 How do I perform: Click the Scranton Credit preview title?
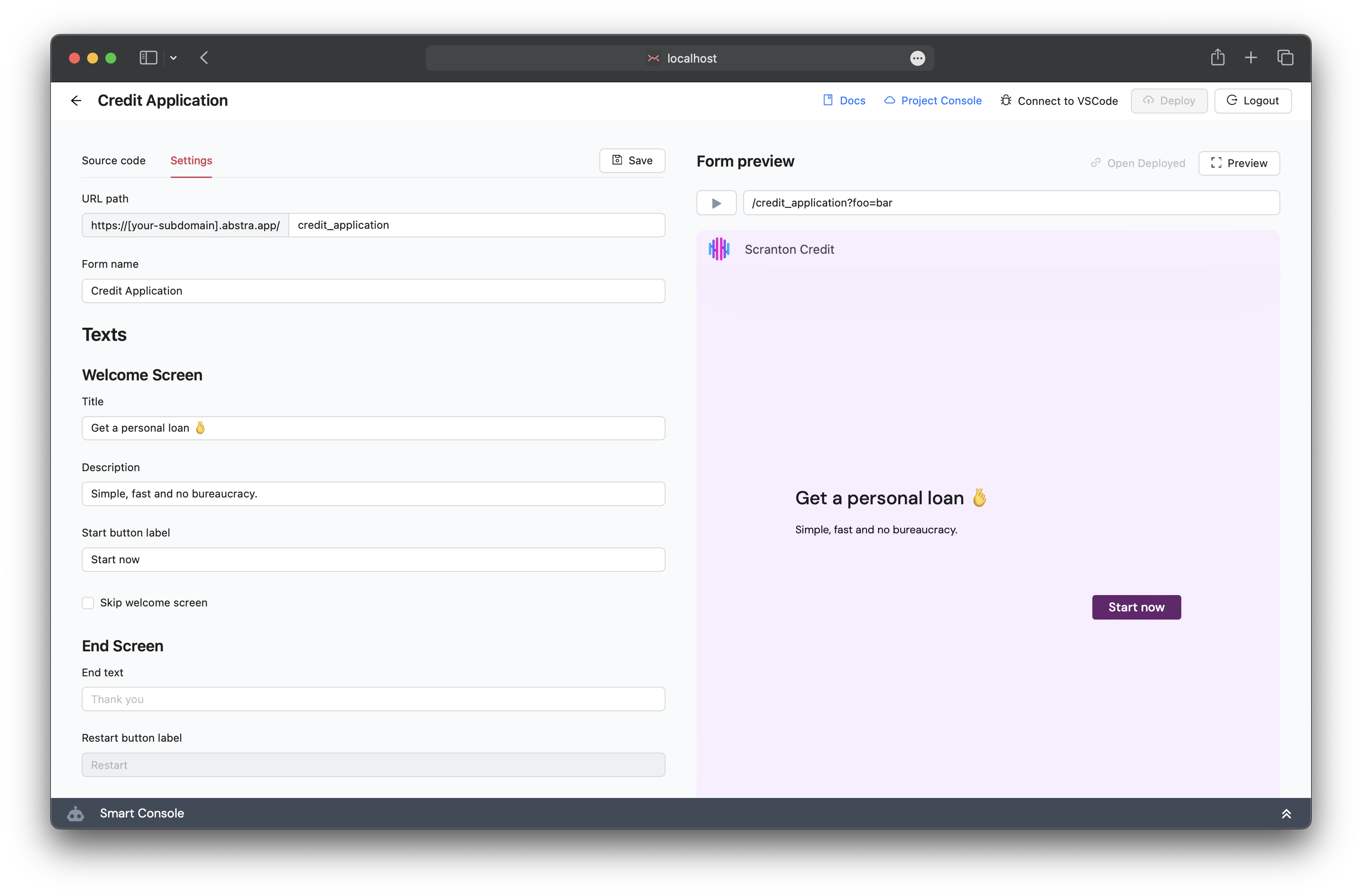click(x=789, y=250)
